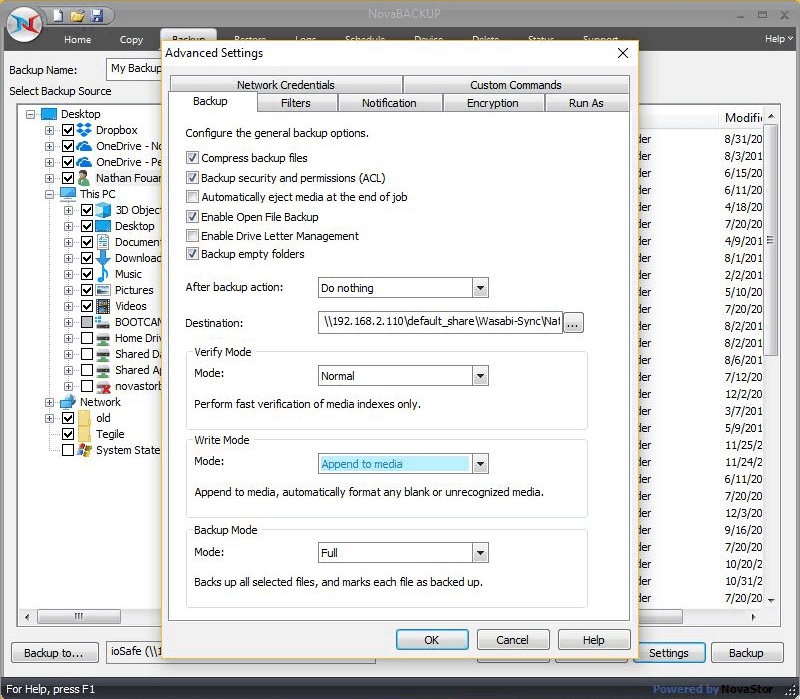The width and height of the screenshot is (800, 699).
Task: Click the Videos film icon
Action: tap(103, 306)
